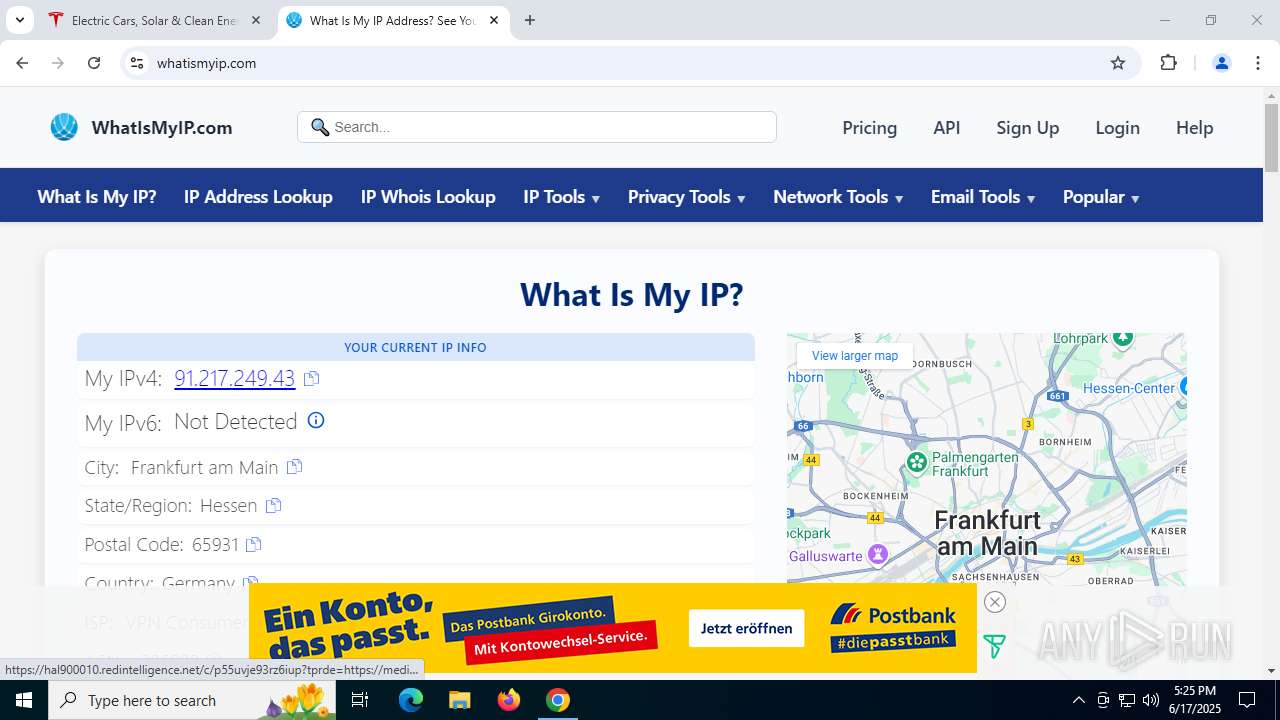Open the tab search dropdown arrow
1280x720 pixels.
pyautogui.click(x=19, y=20)
